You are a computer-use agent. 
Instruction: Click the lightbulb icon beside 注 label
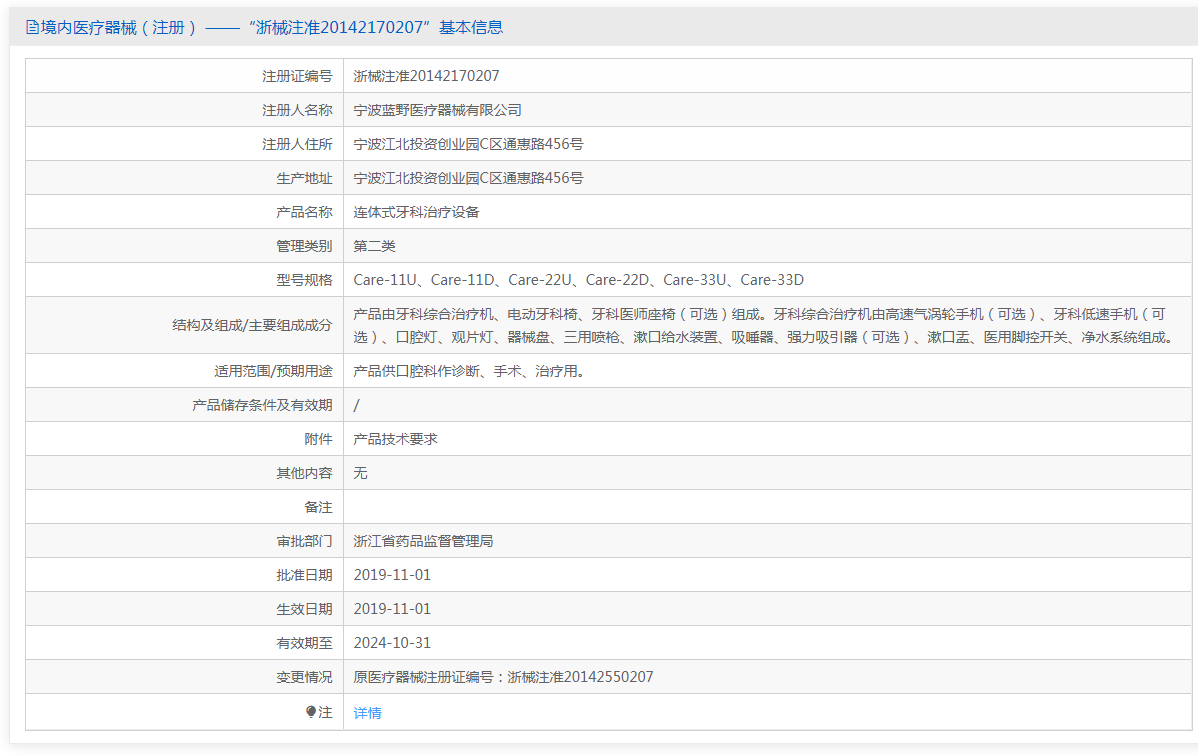[x=311, y=712]
